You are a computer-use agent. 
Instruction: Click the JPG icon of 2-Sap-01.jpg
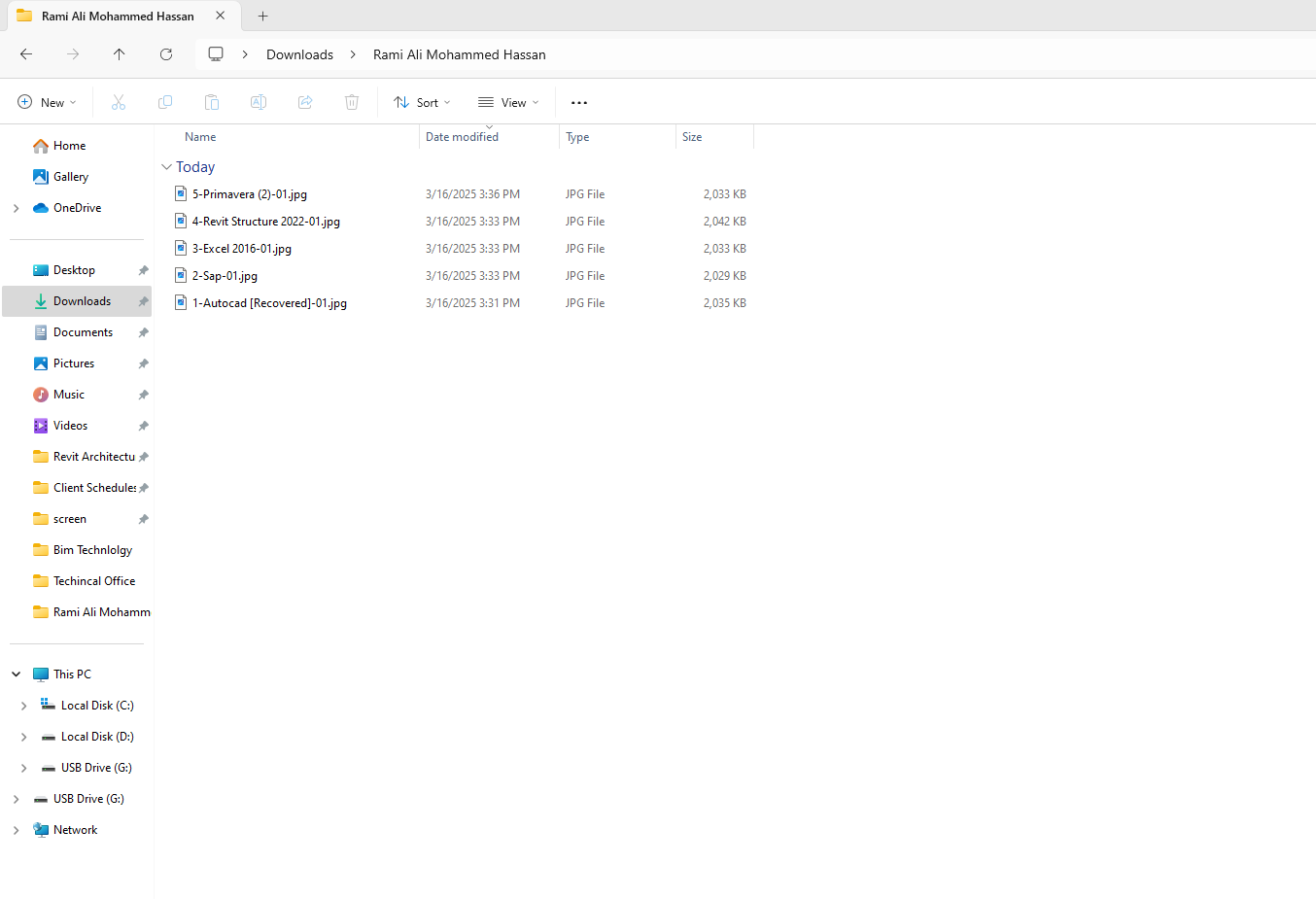[181, 276]
